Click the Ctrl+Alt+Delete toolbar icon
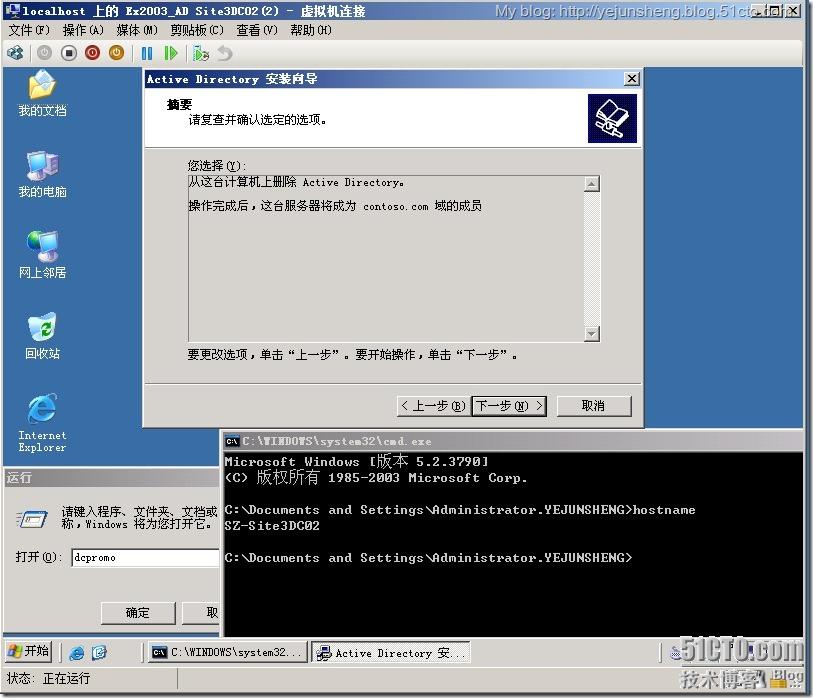 [16, 53]
